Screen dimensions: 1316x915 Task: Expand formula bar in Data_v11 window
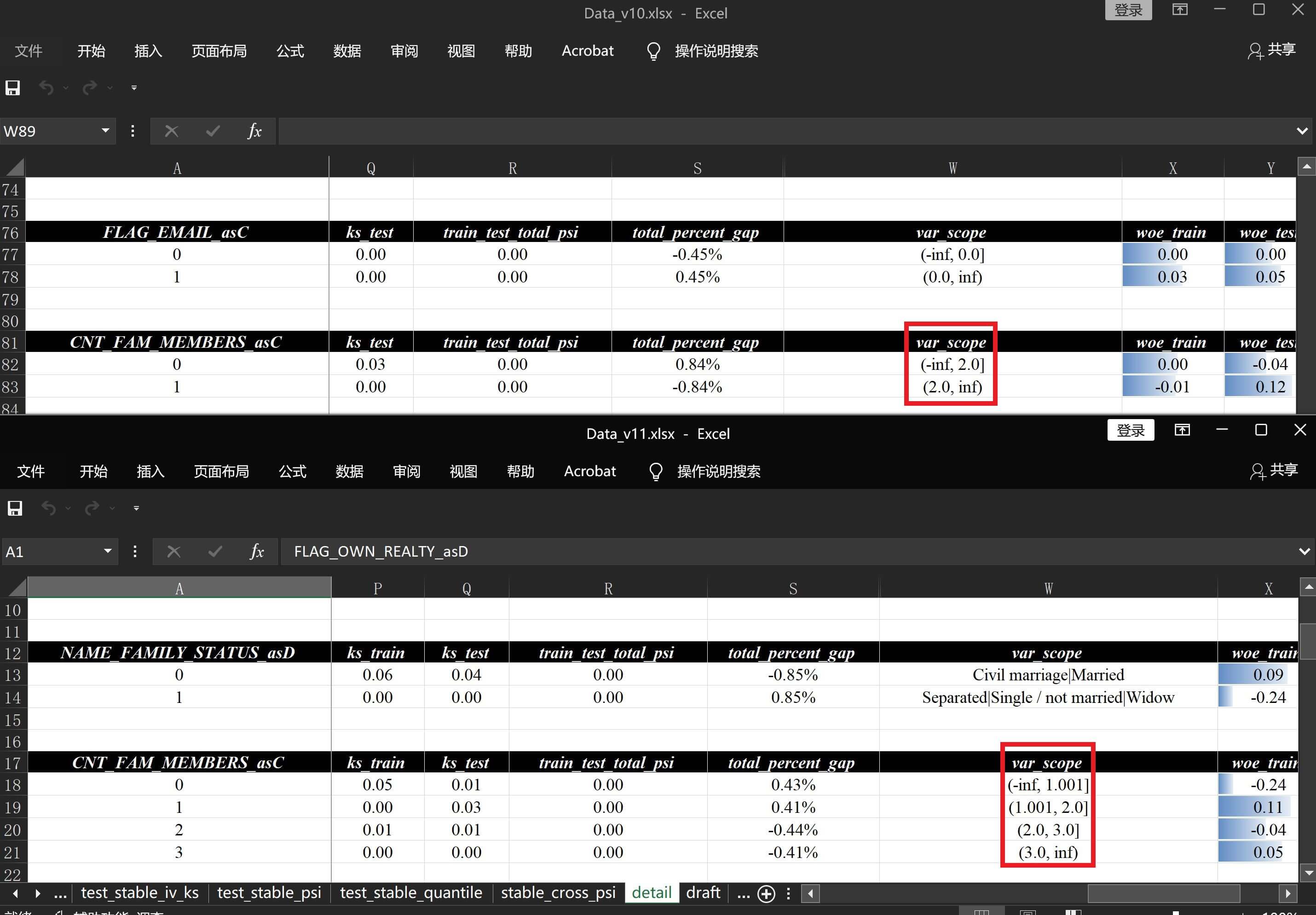click(1304, 551)
